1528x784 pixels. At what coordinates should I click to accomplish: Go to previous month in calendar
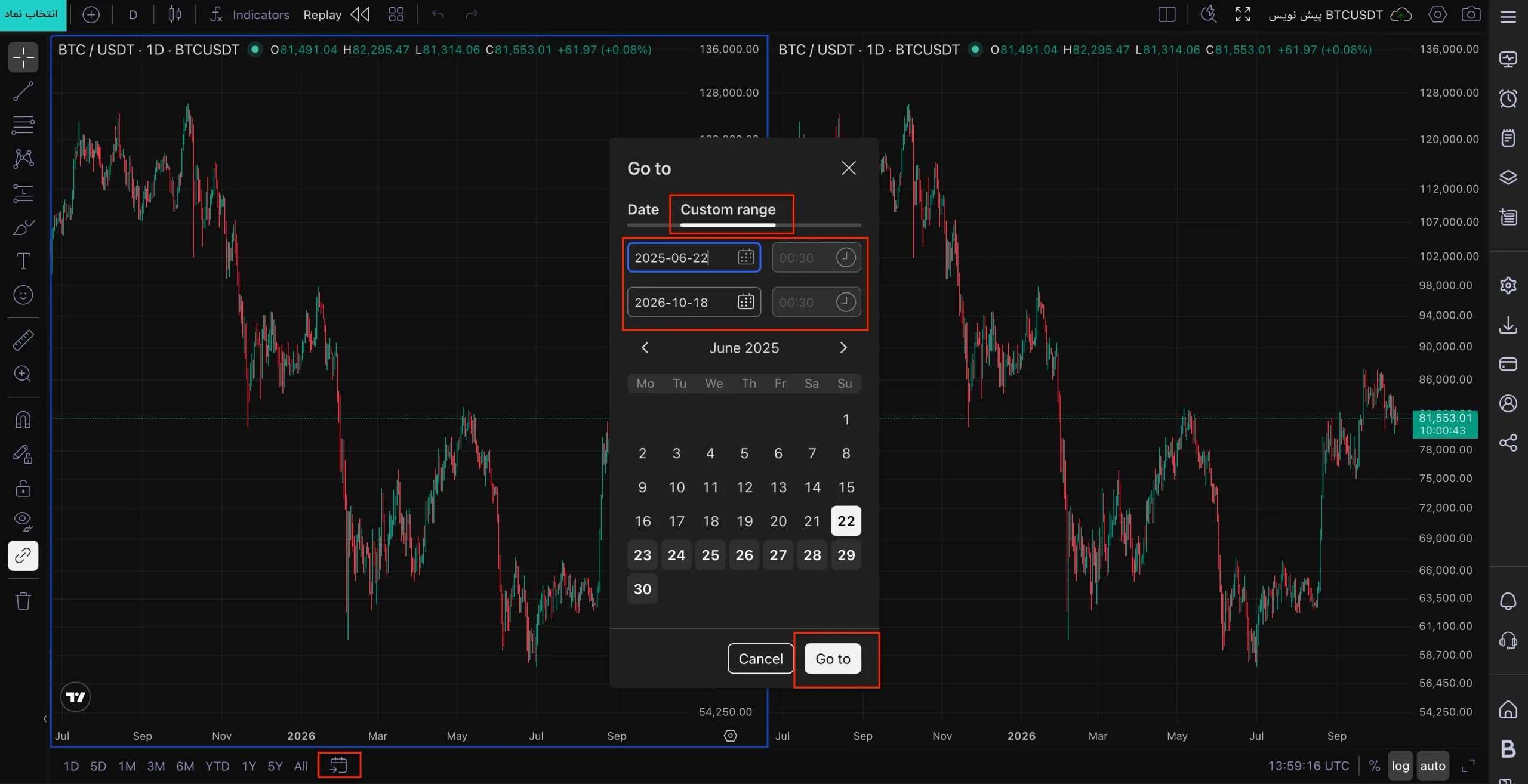[645, 348]
